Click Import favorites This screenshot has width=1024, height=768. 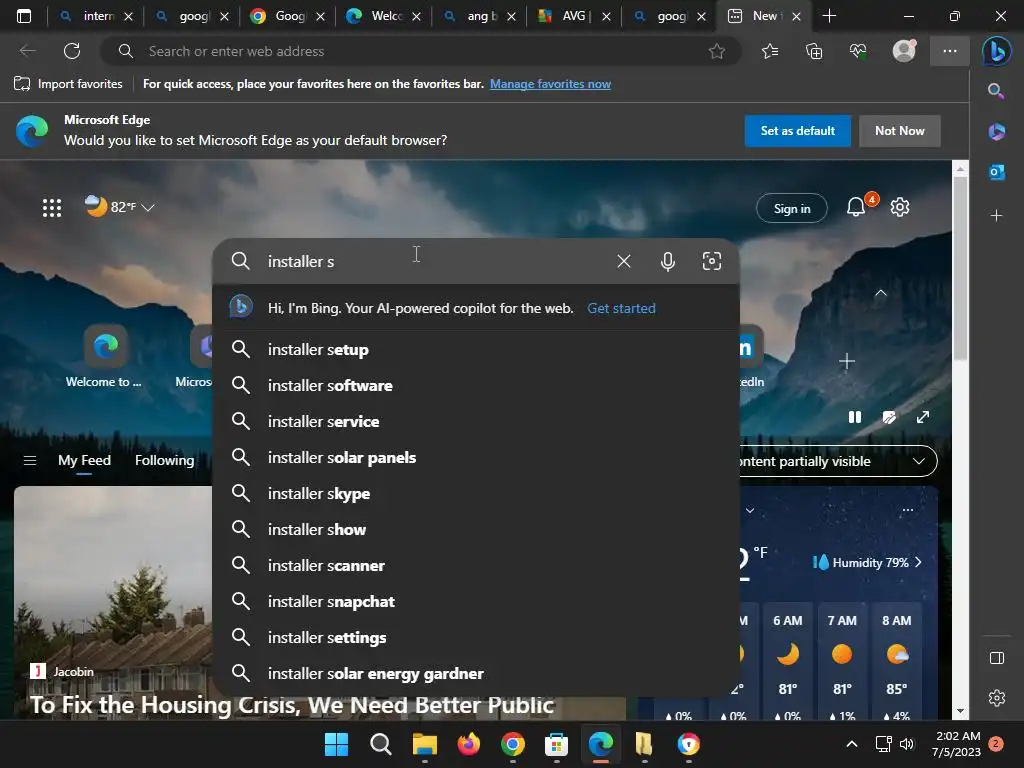pos(68,84)
